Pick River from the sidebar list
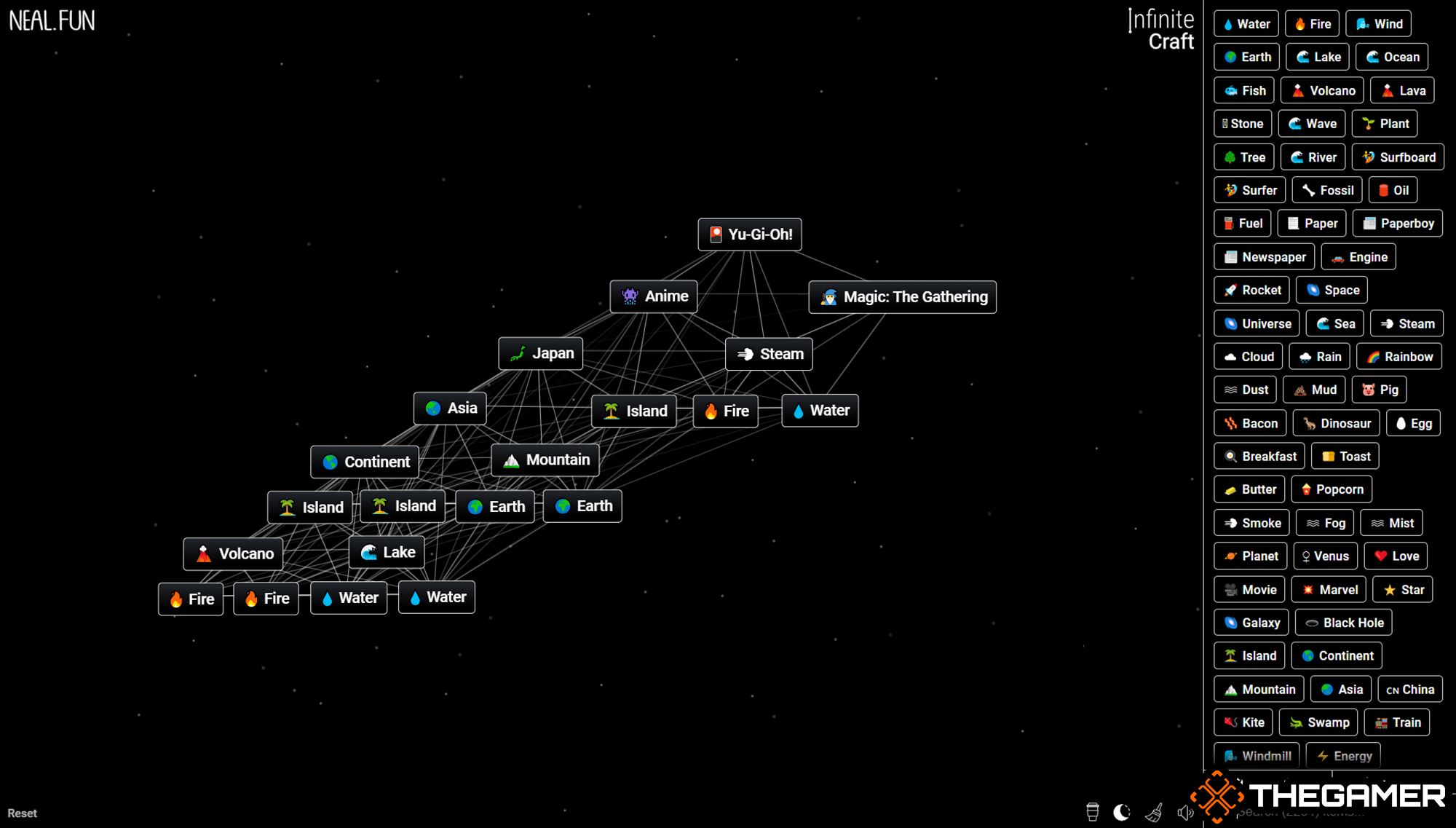 (1313, 157)
